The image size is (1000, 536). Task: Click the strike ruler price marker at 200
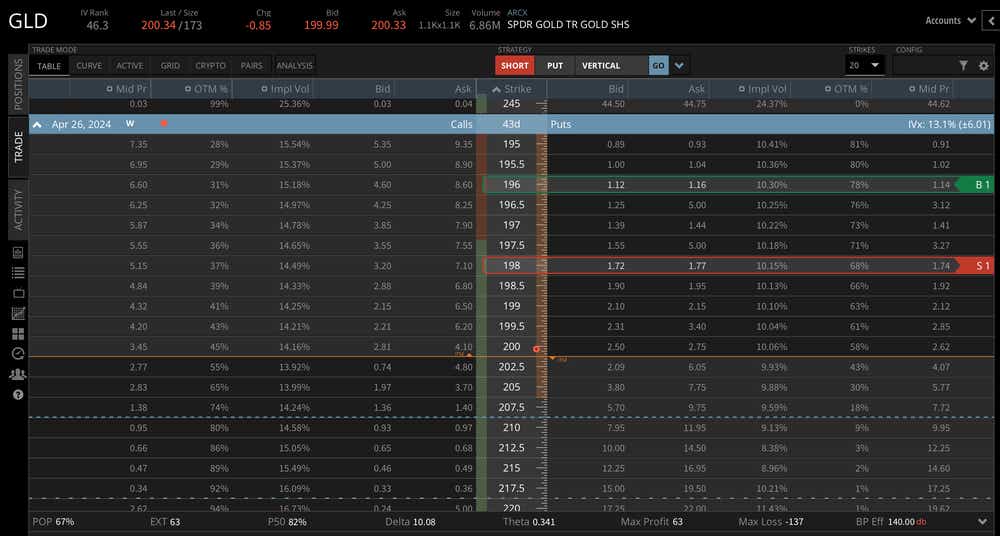click(536, 348)
